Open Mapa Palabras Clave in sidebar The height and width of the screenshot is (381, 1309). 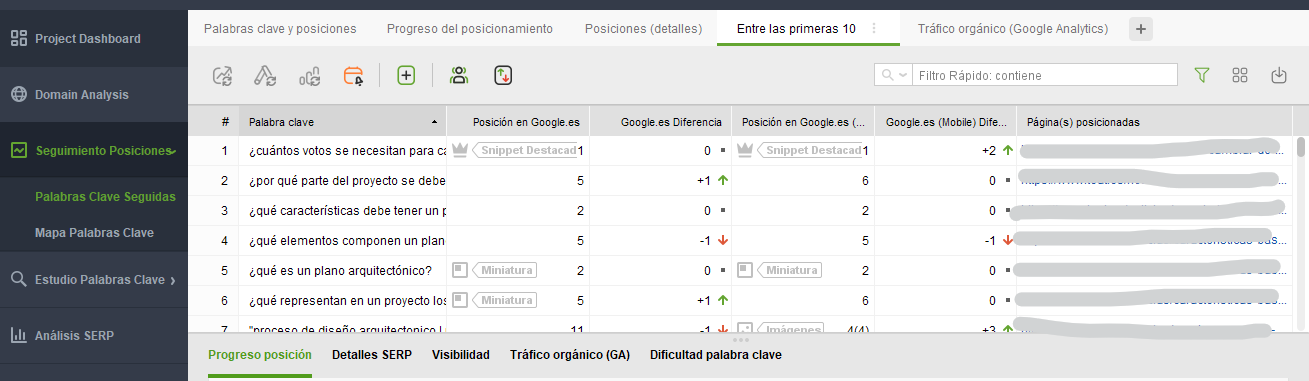click(x=94, y=232)
